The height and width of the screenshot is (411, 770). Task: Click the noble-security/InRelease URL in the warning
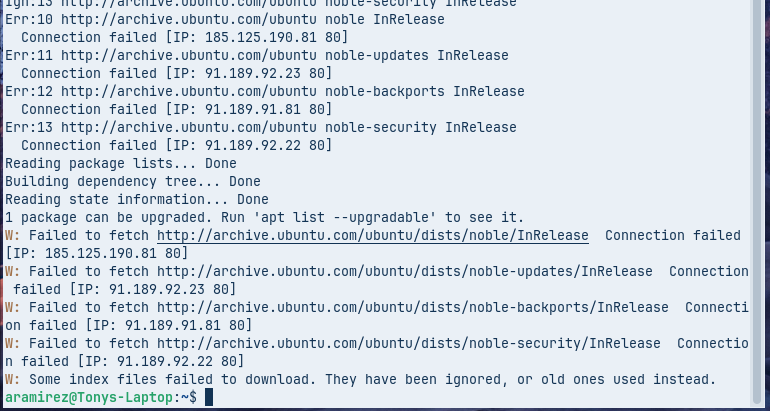[408, 343]
